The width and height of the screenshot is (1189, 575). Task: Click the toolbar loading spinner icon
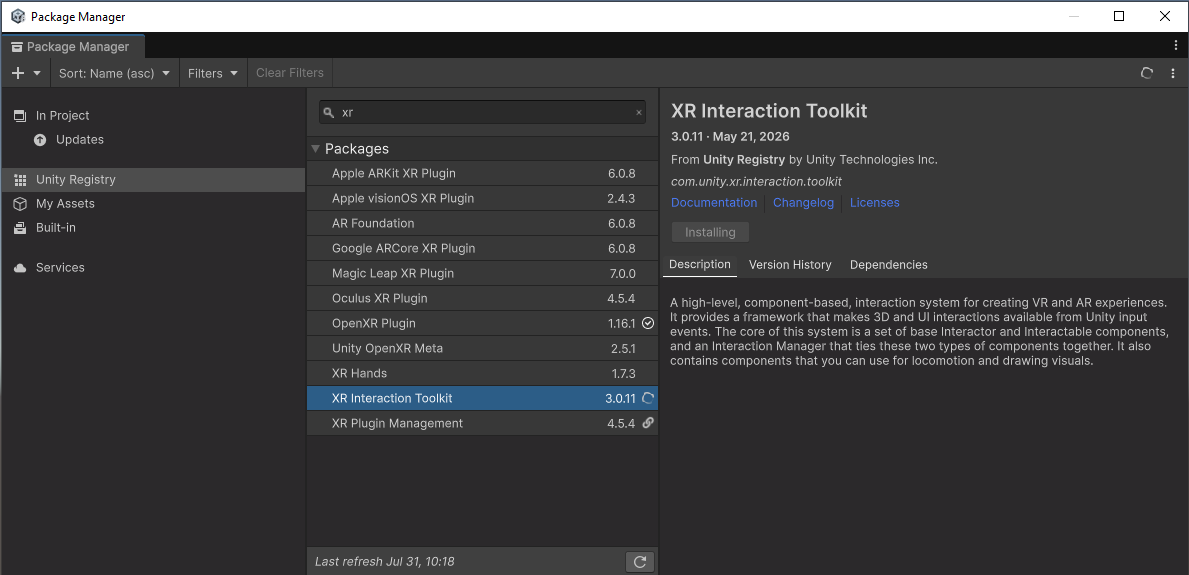click(x=1147, y=74)
